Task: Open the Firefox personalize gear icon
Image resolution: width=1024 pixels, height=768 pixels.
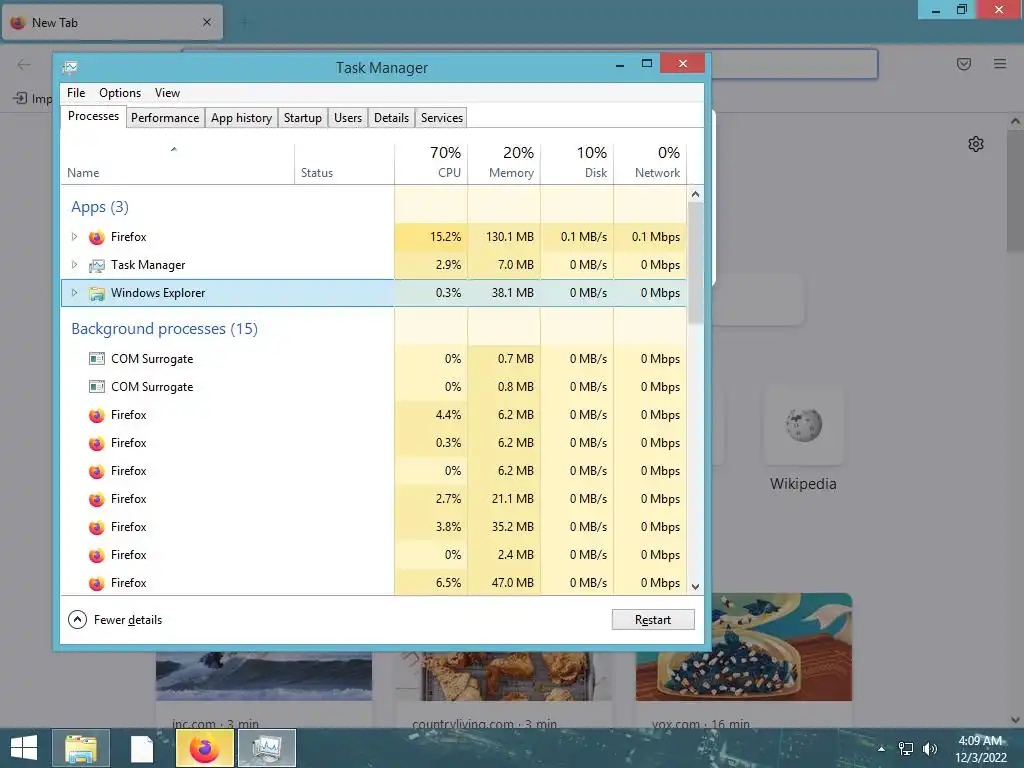Action: coord(976,144)
